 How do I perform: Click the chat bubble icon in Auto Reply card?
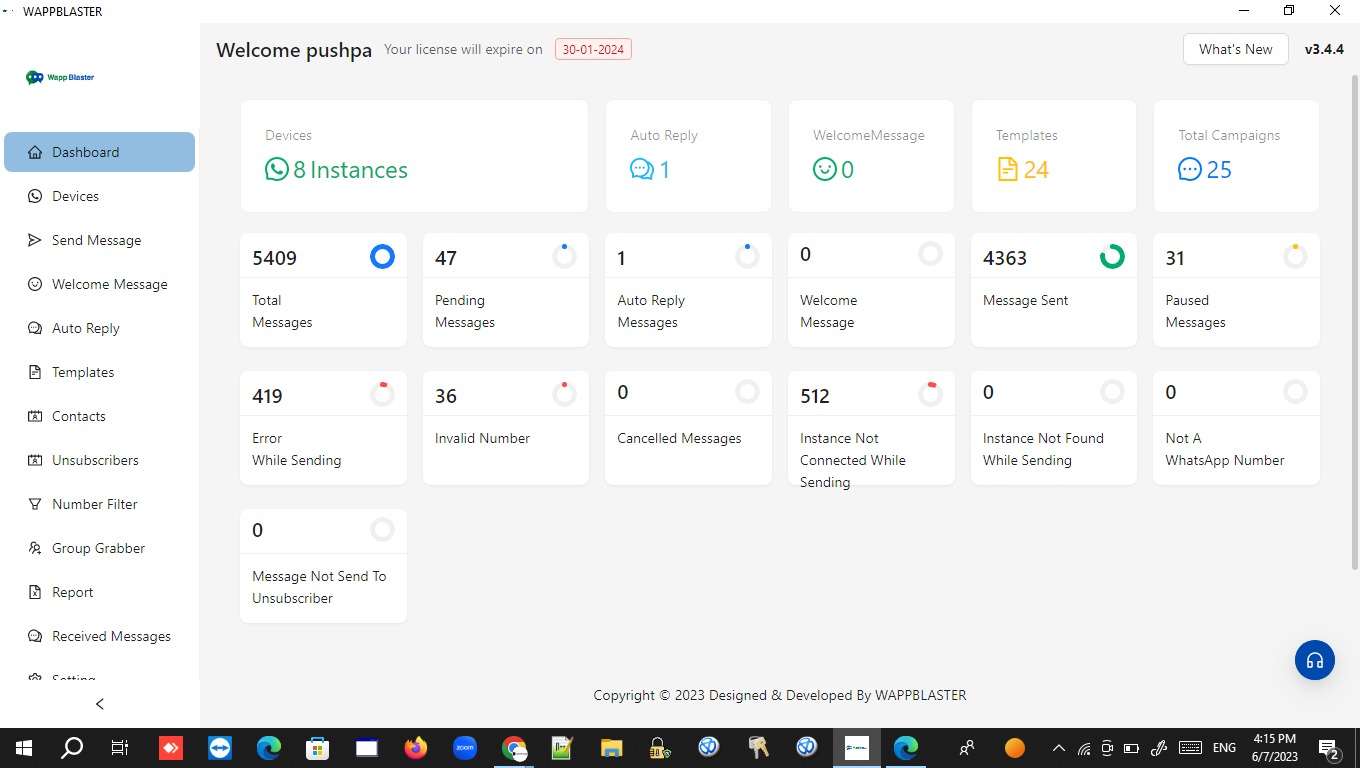click(x=642, y=169)
